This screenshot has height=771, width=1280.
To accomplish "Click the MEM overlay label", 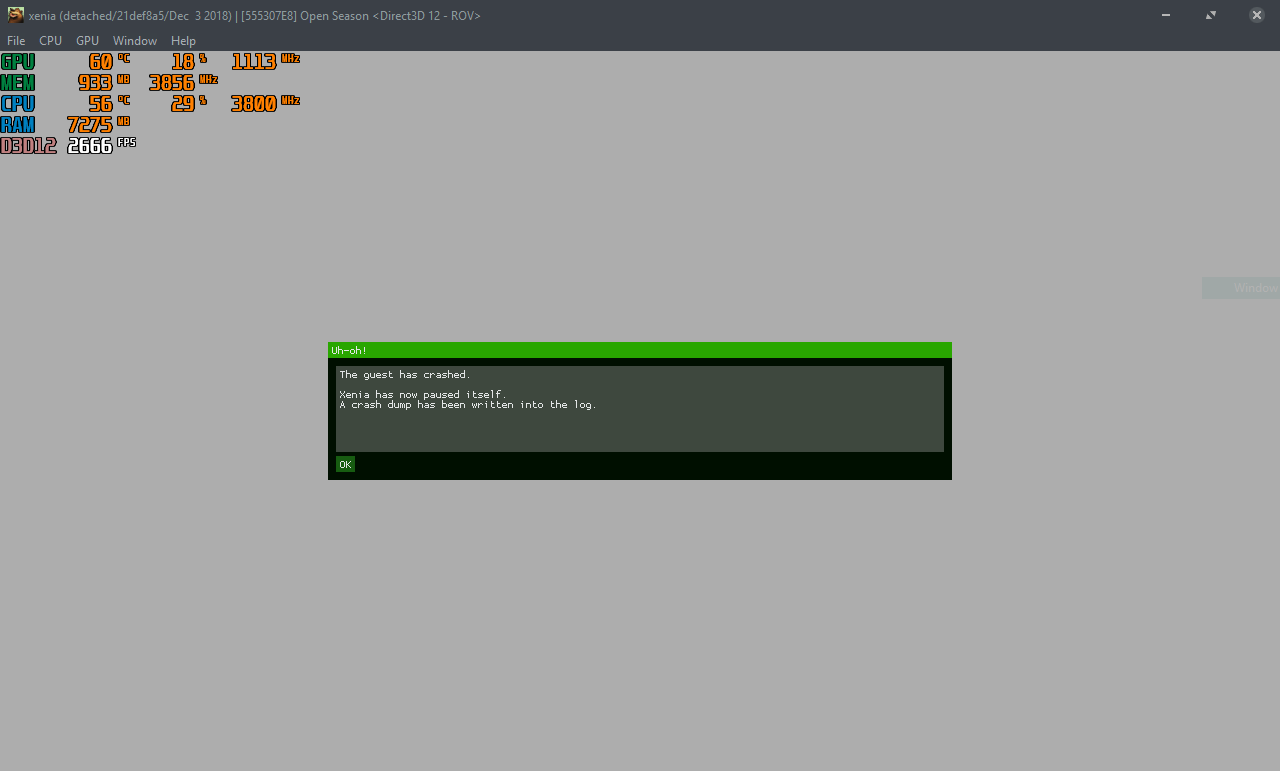I will (18, 82).
